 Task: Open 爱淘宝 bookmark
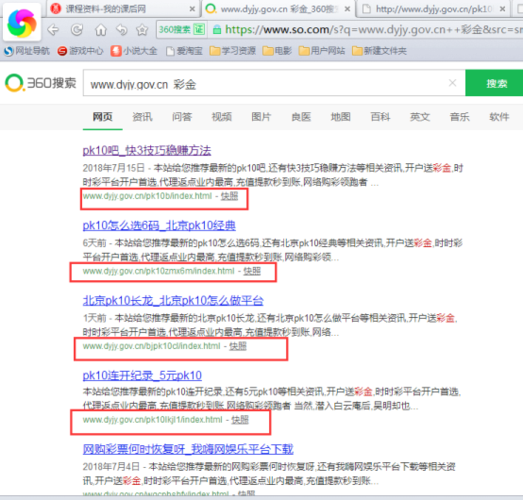tap(184, 51)
